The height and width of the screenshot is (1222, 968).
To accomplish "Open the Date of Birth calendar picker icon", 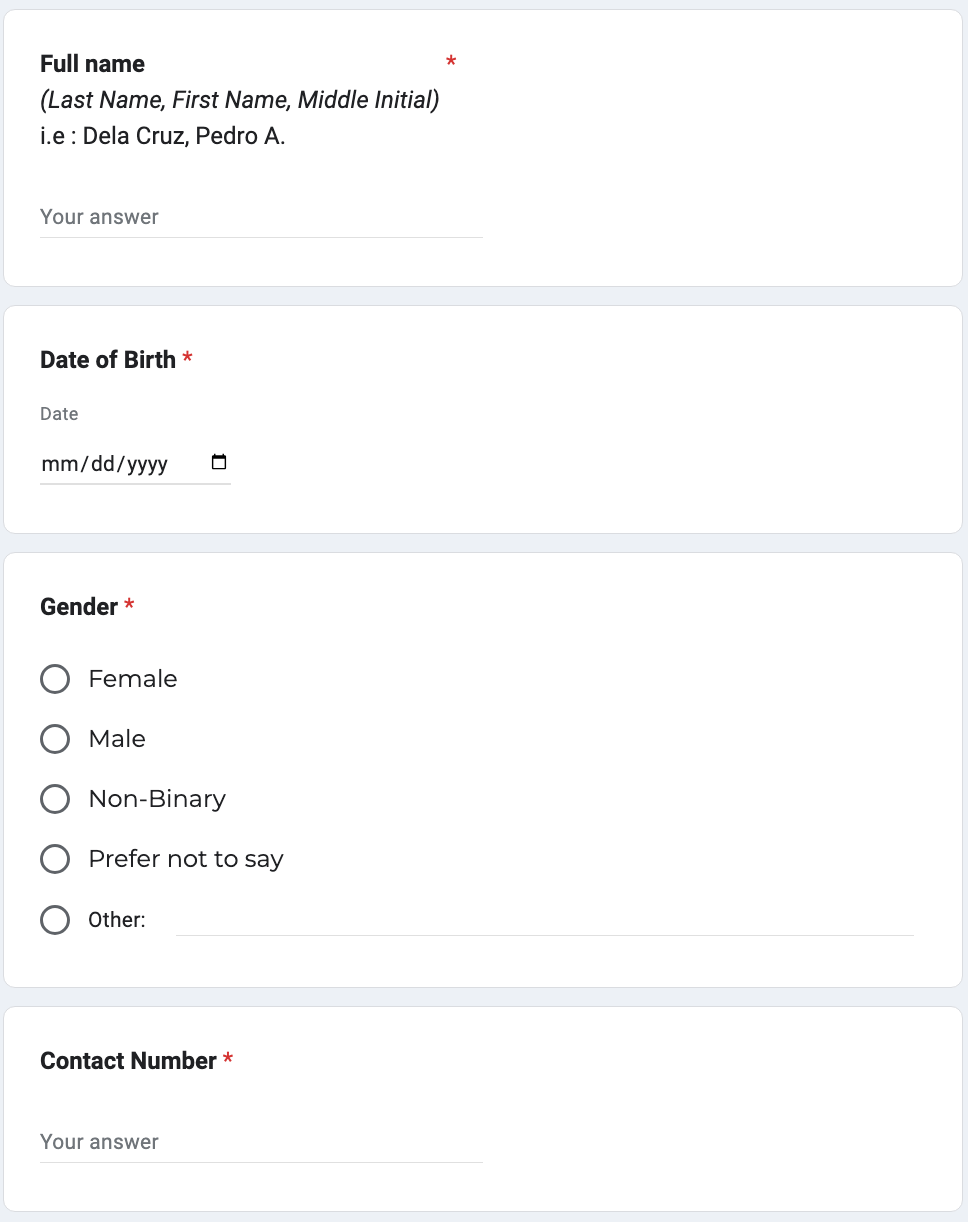I will coord(220,463).
